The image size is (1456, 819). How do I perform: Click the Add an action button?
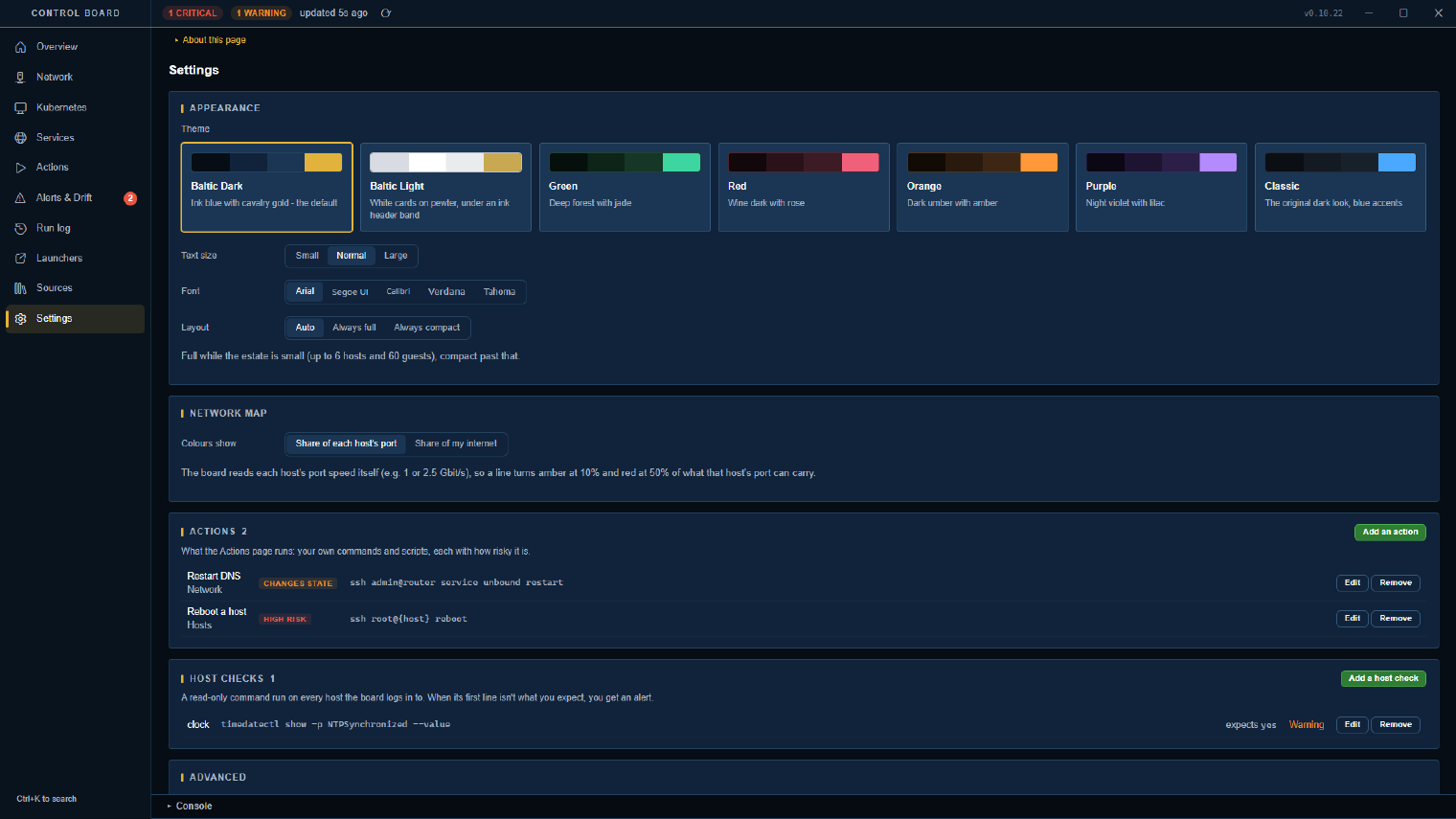click(x=1390, y=533)
